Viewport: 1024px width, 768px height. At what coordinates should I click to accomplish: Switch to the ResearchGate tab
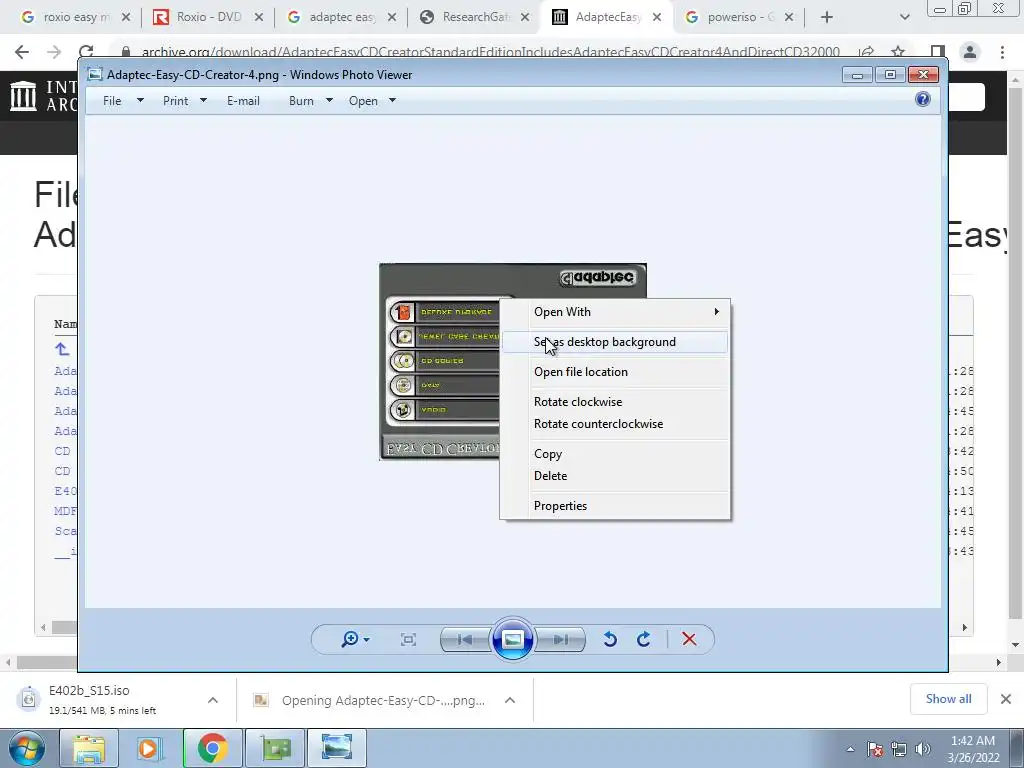point(474,18)
